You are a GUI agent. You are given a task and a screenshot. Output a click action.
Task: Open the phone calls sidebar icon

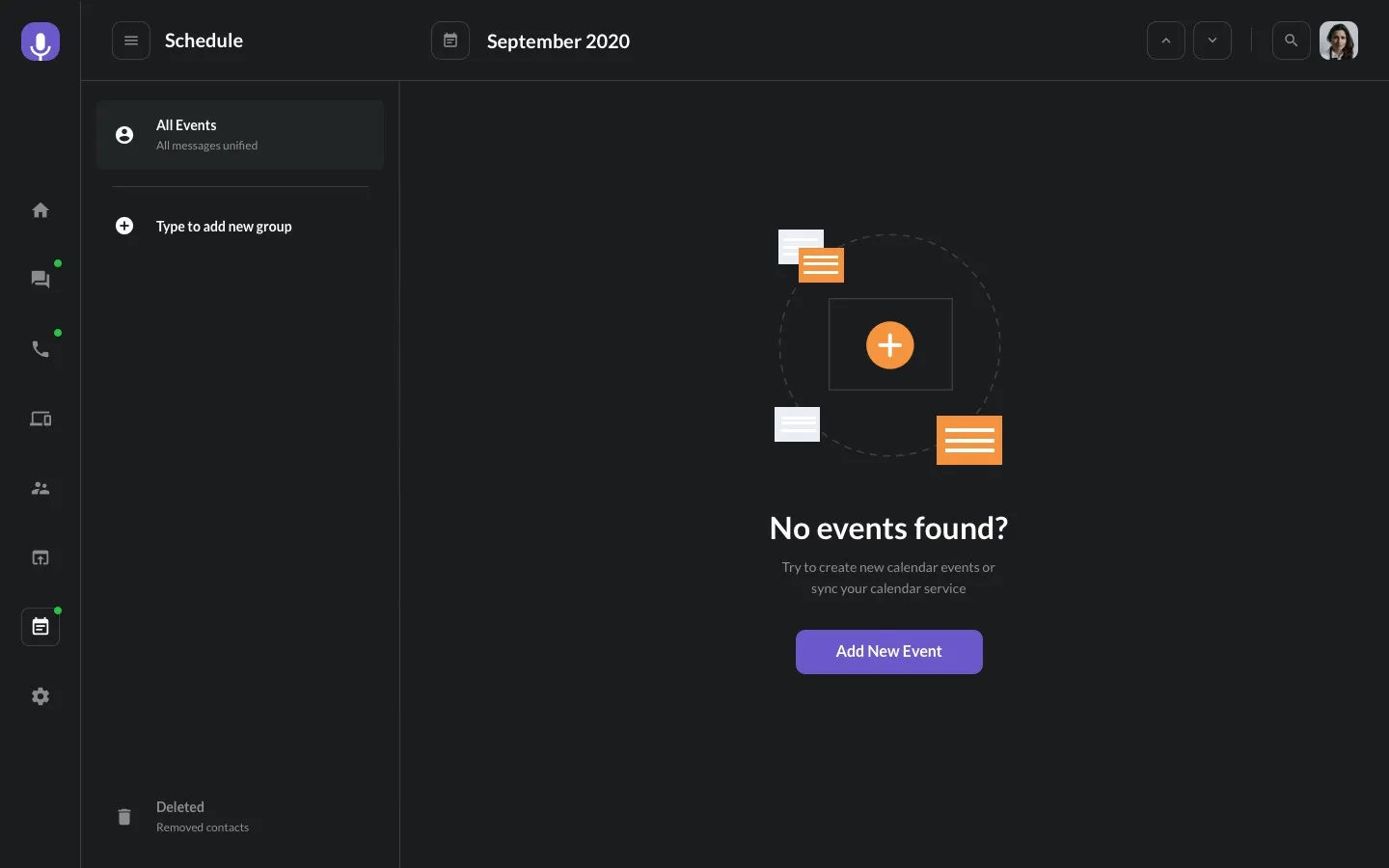coord(41,349)
